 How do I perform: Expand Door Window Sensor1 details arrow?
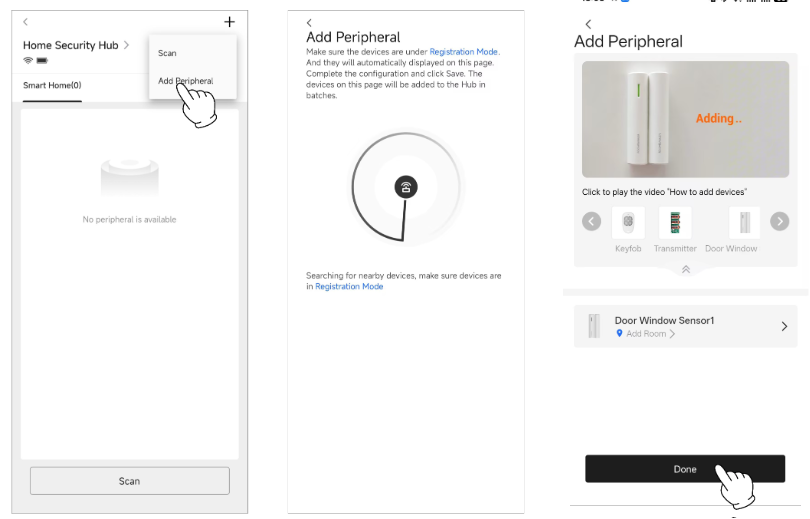pyautogui.click(x=784, y=326)
